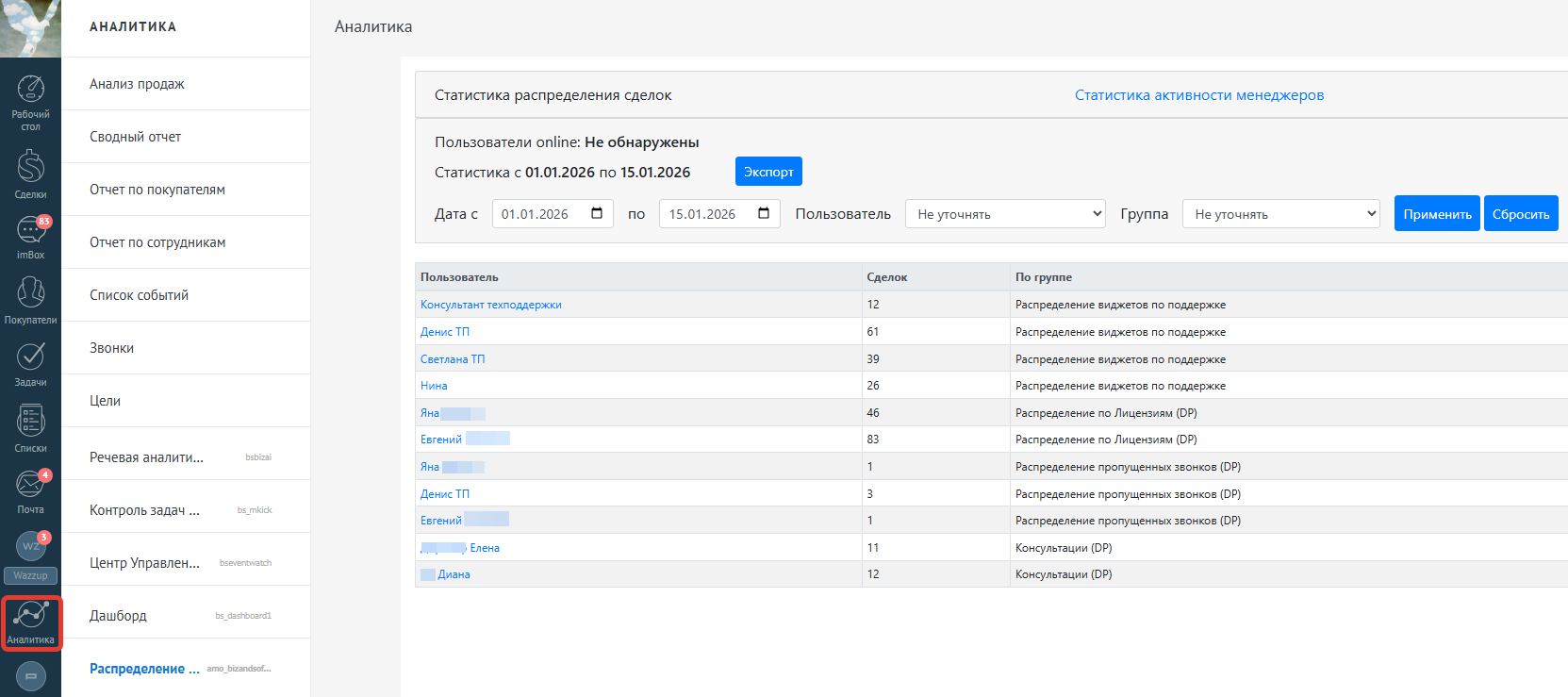Open calendar picker in Дата с field
This screenshot has width=1568, height=697.
(597, 213)
